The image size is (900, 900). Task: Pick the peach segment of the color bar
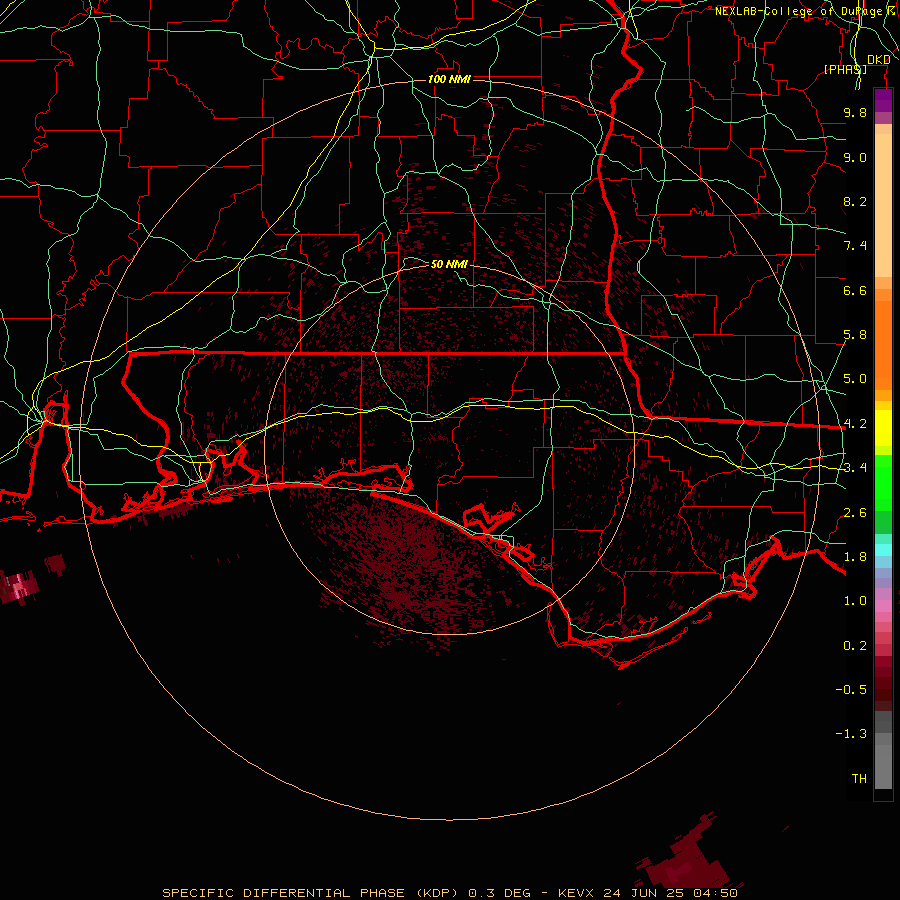coord(883,207)
